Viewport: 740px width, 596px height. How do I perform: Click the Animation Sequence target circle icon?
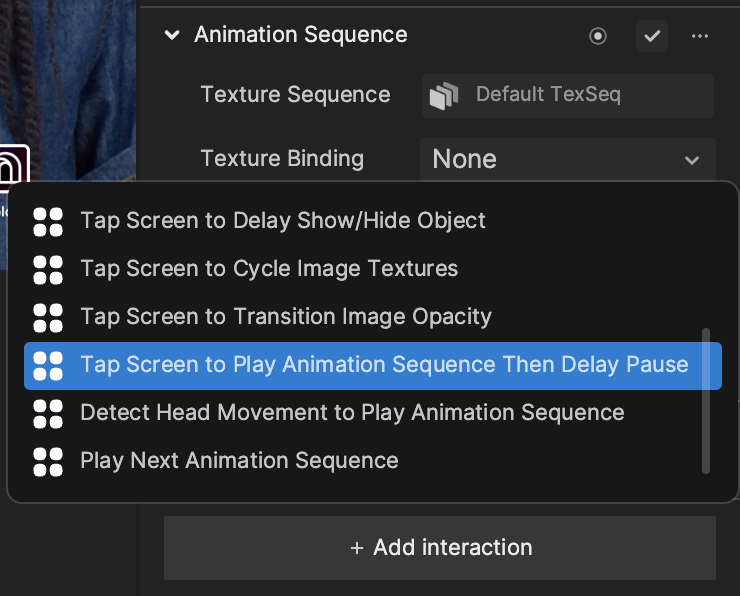tap(597, 36)
